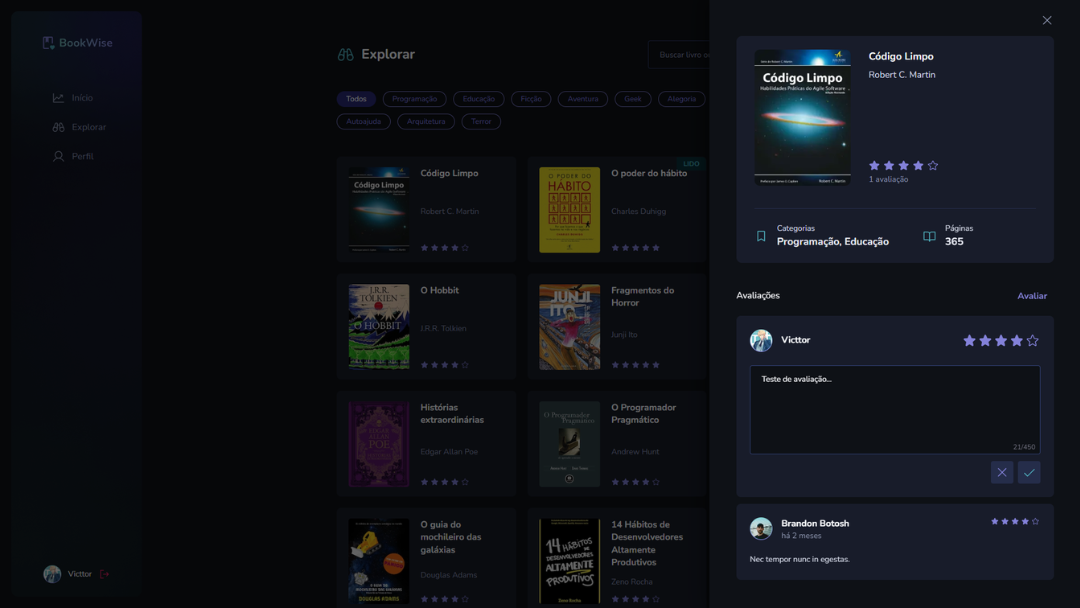This screenshot has width=1080, height=608.
Task: Click the O Hobbit title text
Action: point(439,291)
